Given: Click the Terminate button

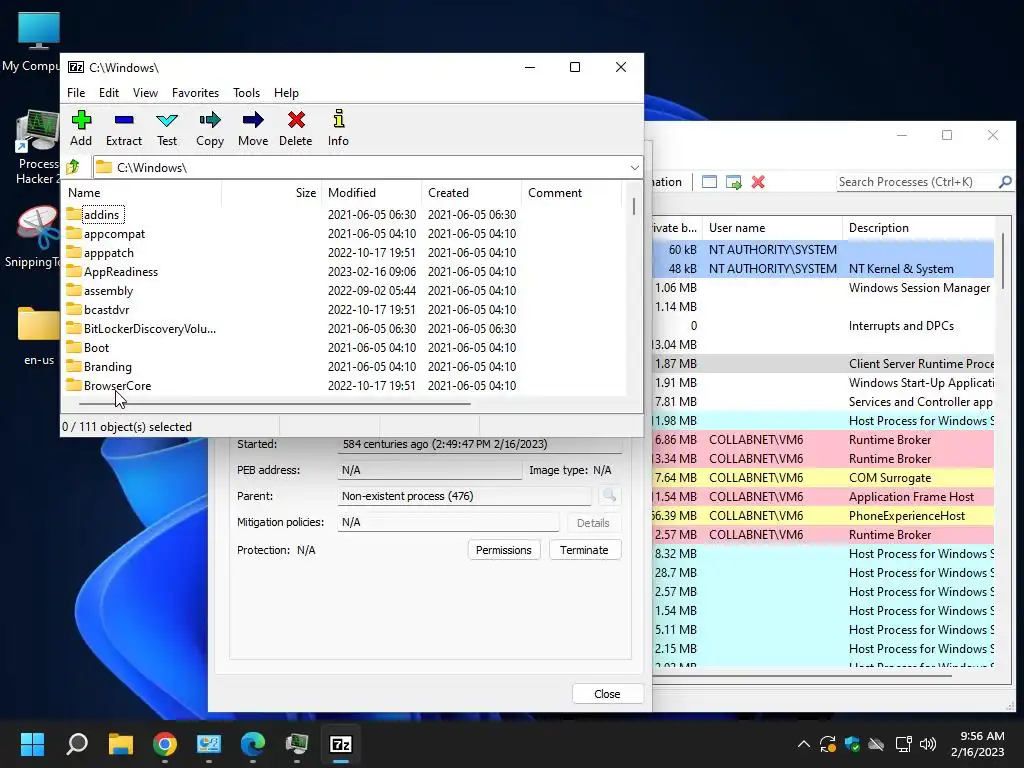Looking at the screenshot, I should [x=584, y=550].
